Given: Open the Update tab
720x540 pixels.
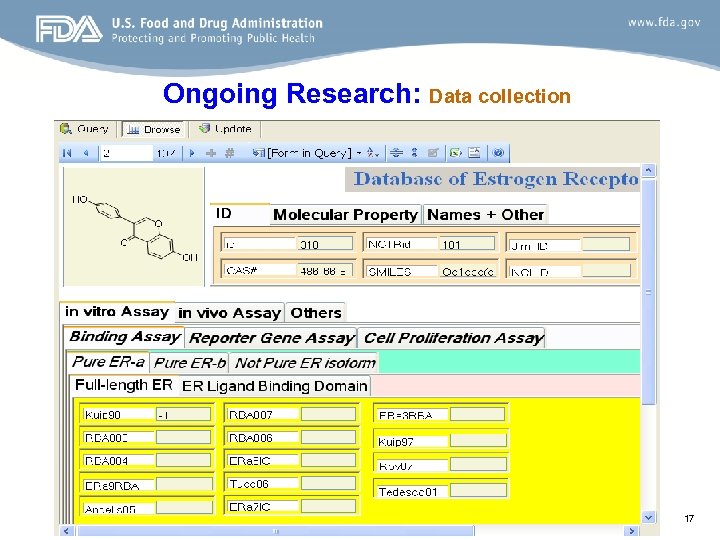Looking at the screenshot, I should 226,129.
